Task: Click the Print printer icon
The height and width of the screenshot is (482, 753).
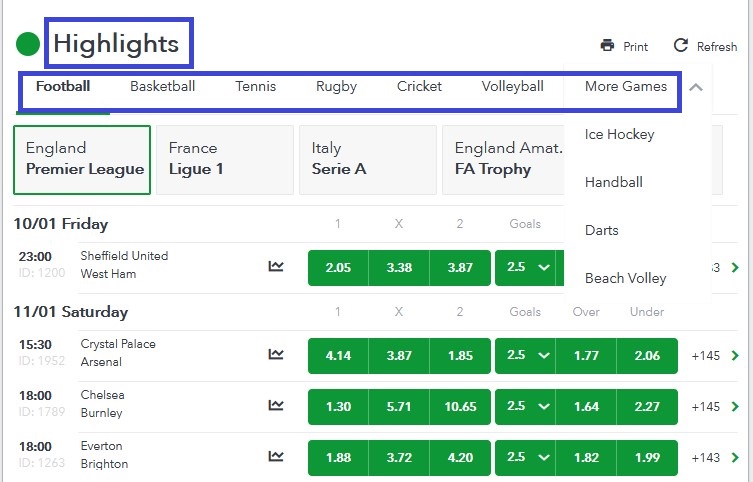Action: [607, 46]
